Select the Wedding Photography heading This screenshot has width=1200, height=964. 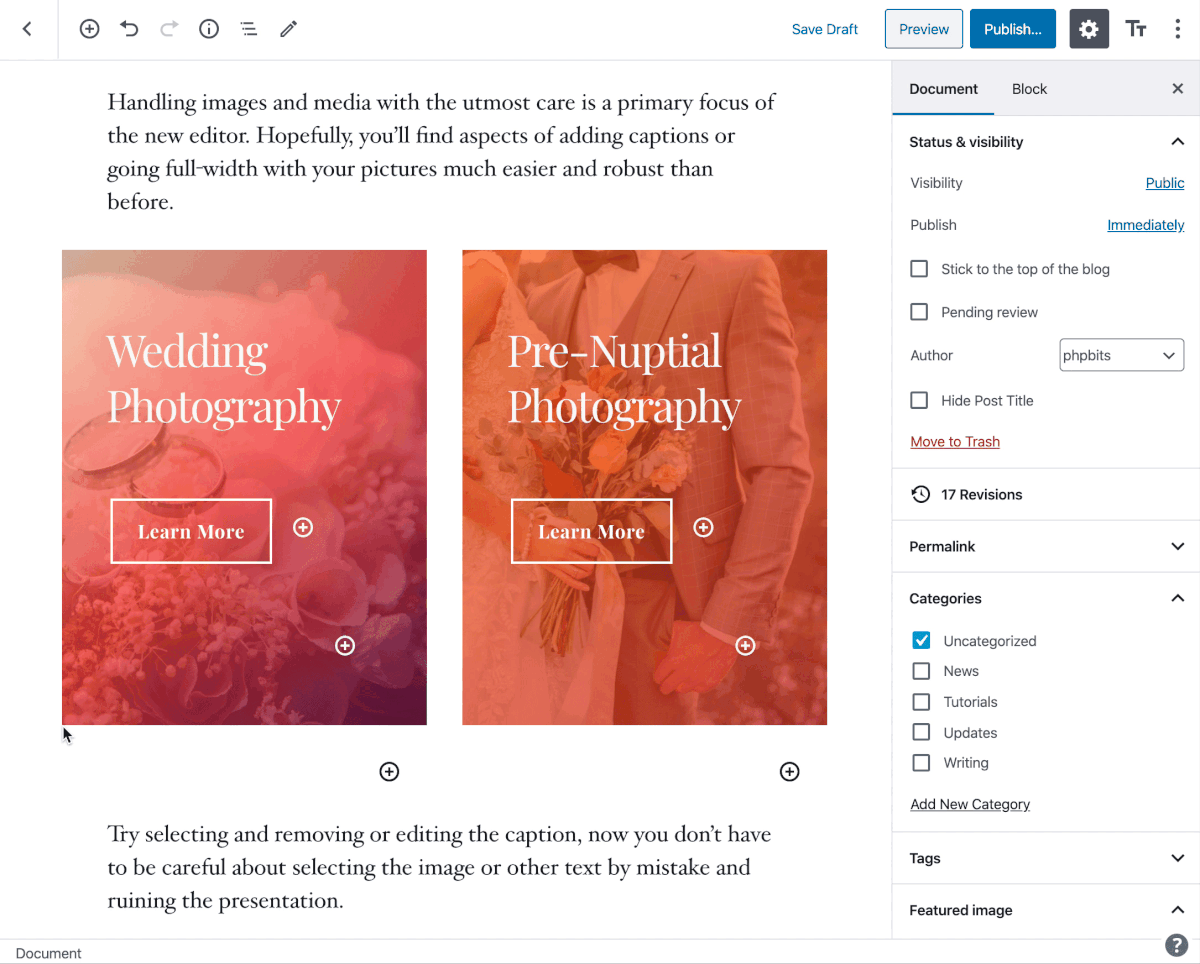224,379
